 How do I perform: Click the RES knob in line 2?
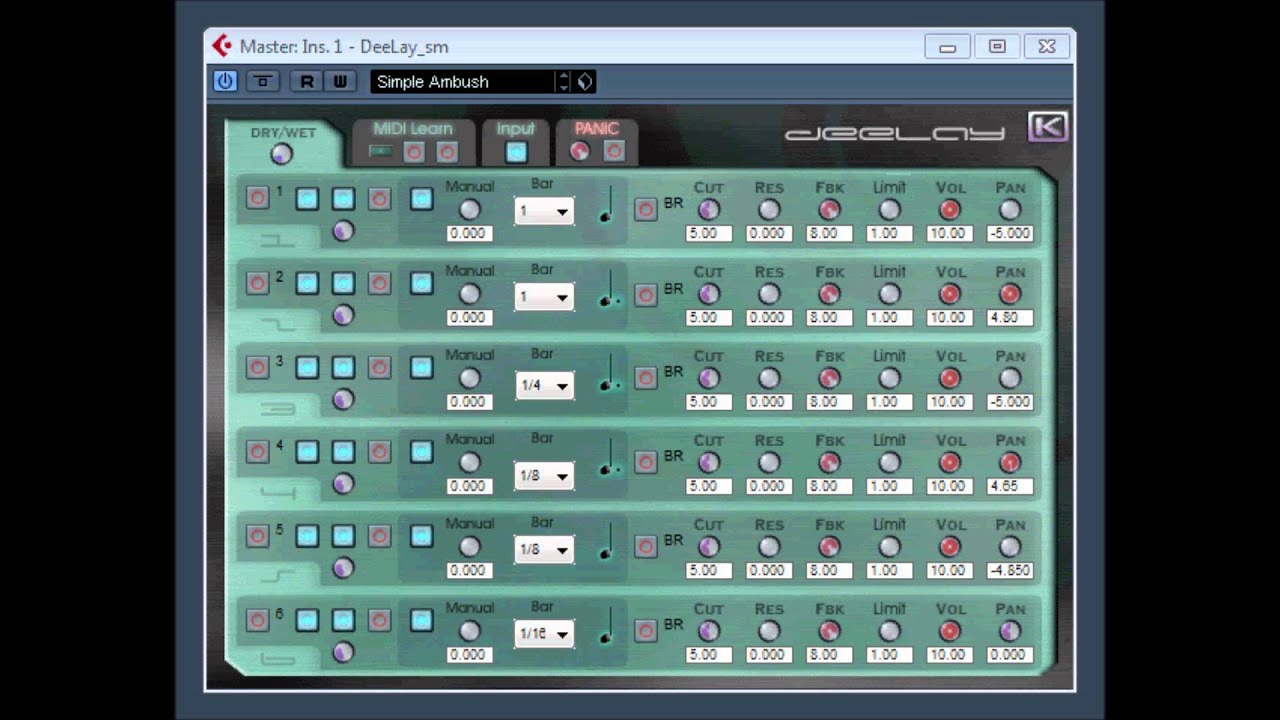point(769,294)
